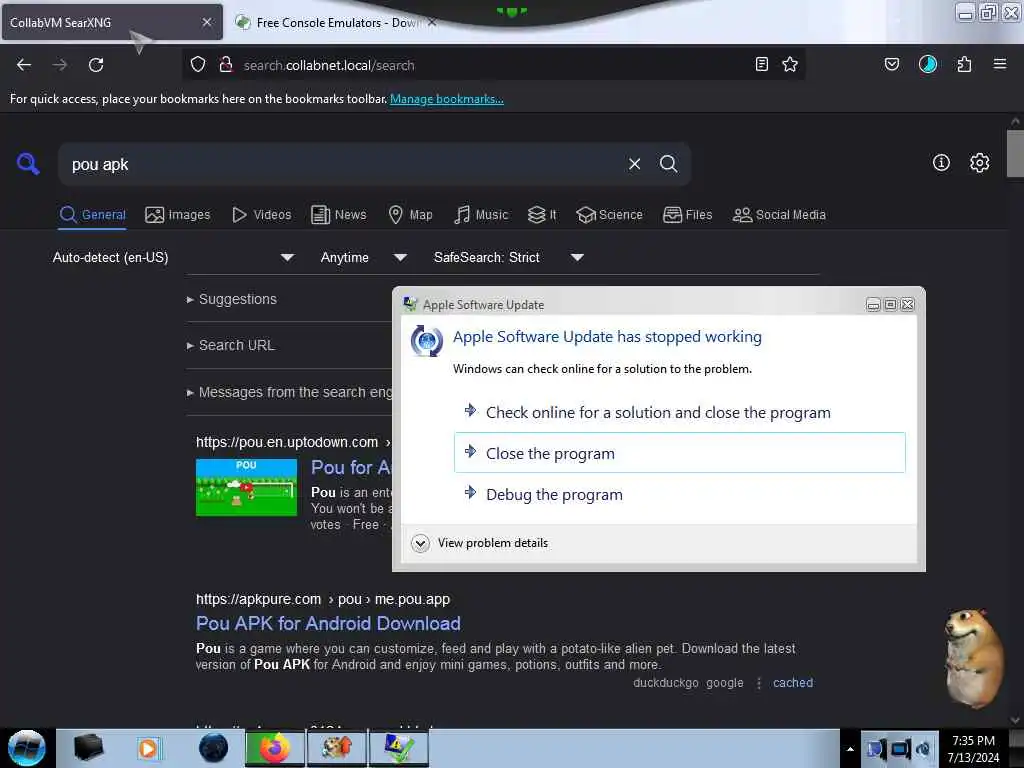This screenshot has height=768, width=1024.
Task: Switch to Videos search category
Action: pos(262,215)
